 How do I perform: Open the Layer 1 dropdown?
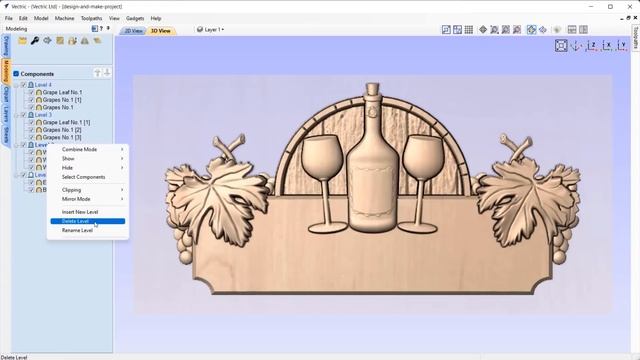[x=211, y=29]
